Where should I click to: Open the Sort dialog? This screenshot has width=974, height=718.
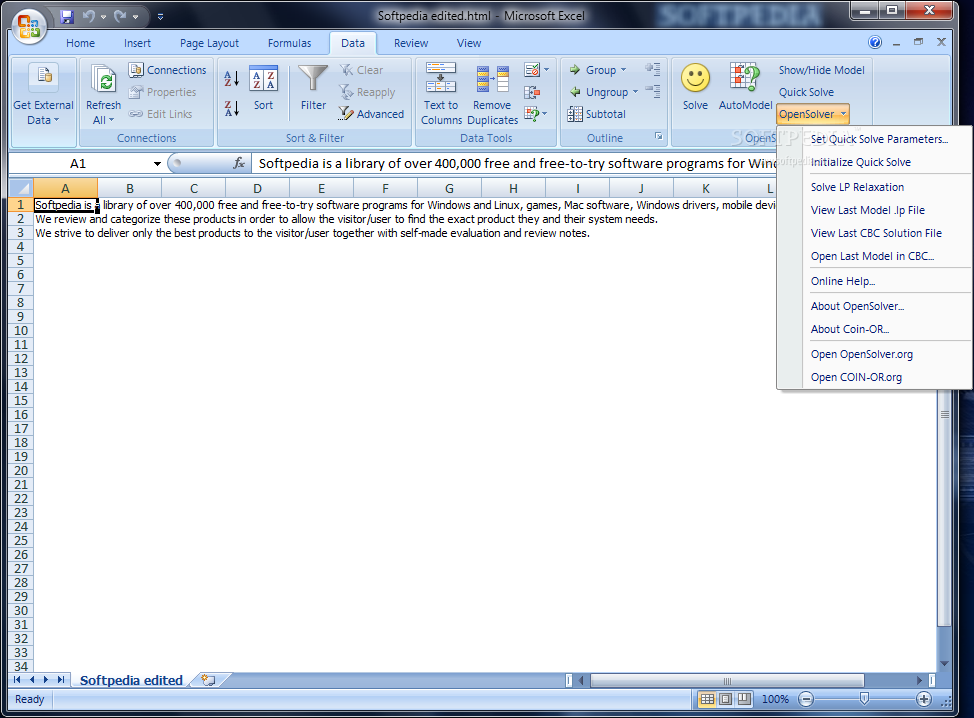(x=263, y=88)
